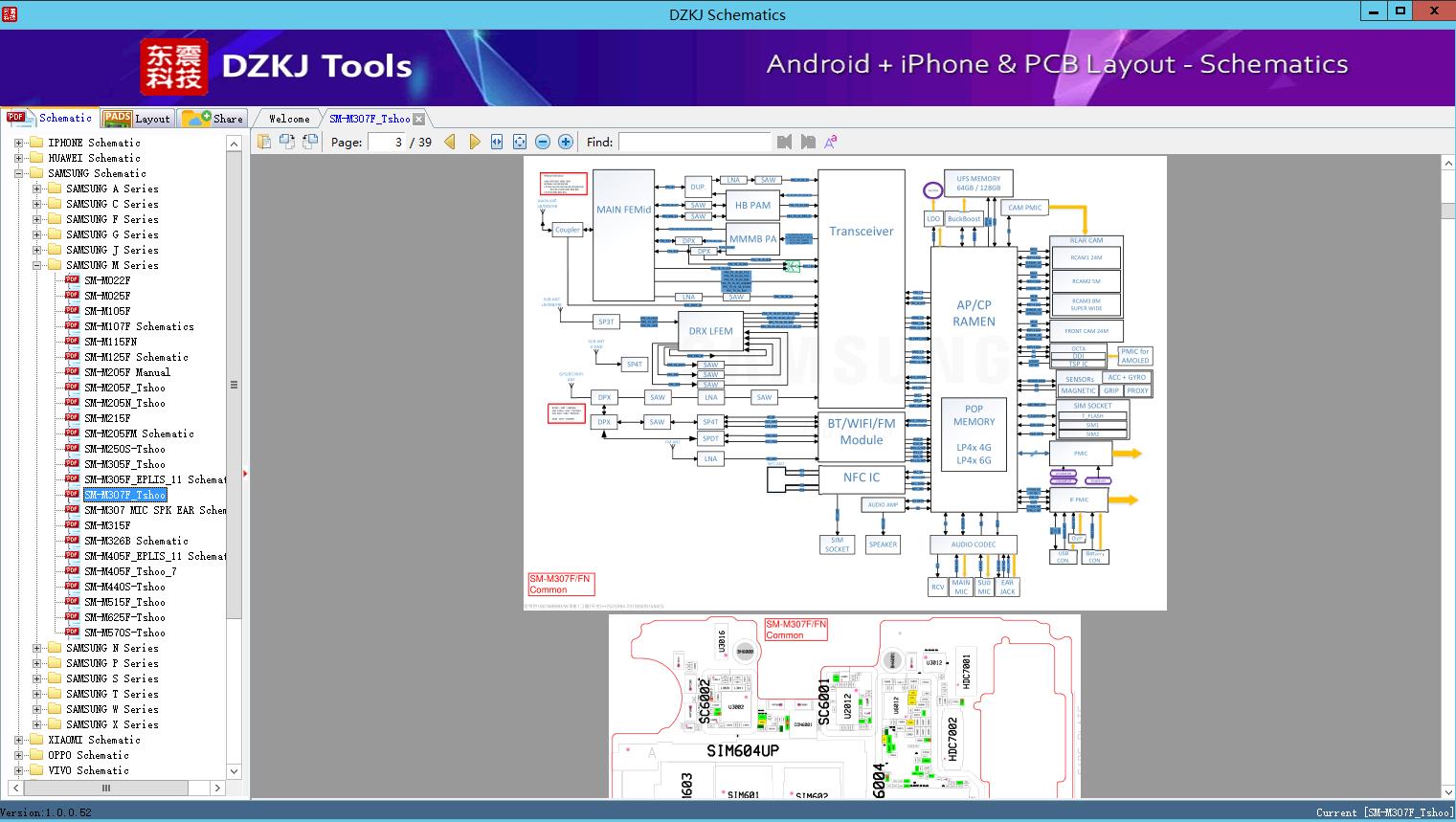Expand the HUAWEI Schematic node
This screenshot has width=1456, height=822.
18,158
